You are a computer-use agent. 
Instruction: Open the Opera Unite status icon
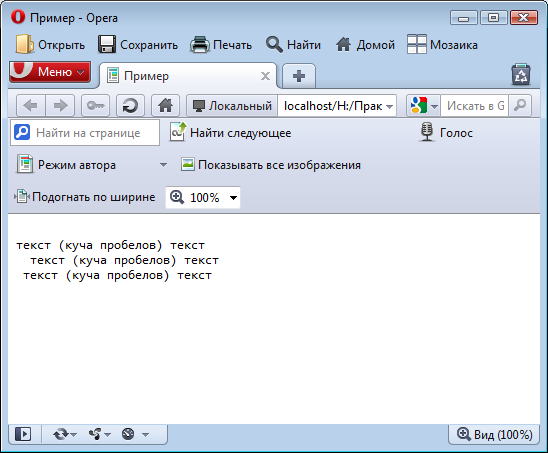pyautogui.click(x=95, y=434)
